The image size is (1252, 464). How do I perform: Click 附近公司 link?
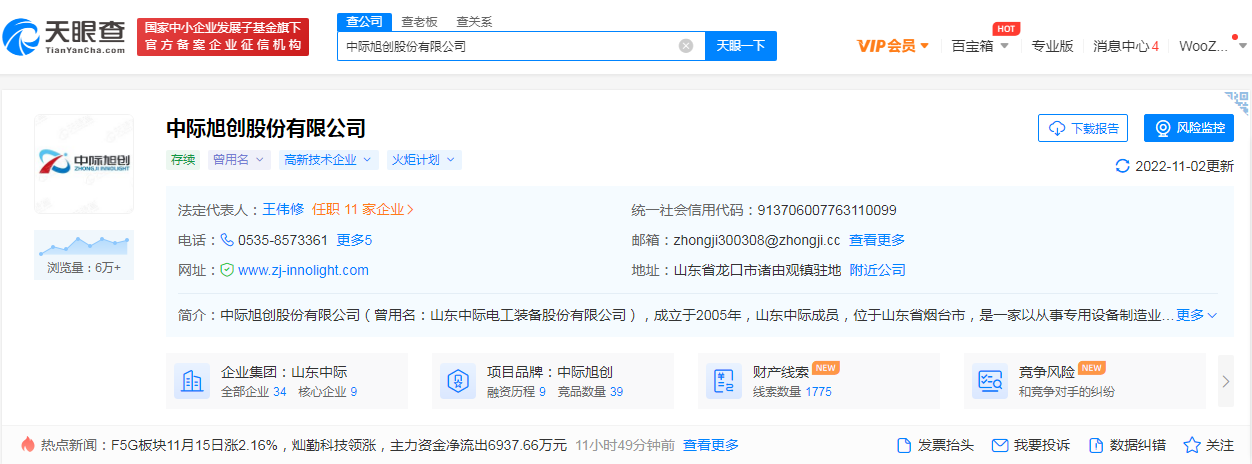pyautogui.click(x=877, y=270)
